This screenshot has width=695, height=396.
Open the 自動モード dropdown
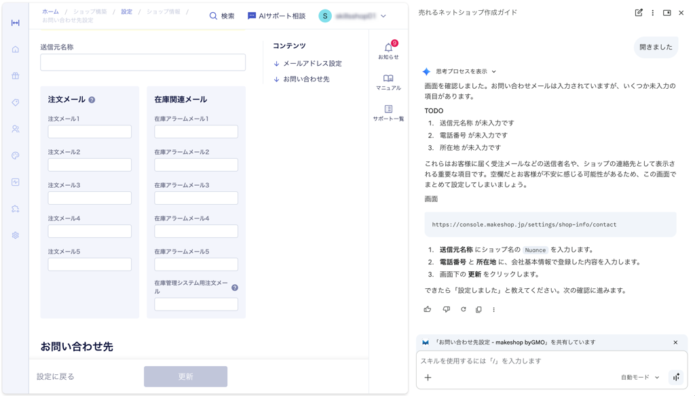click(x=640, y=377)
